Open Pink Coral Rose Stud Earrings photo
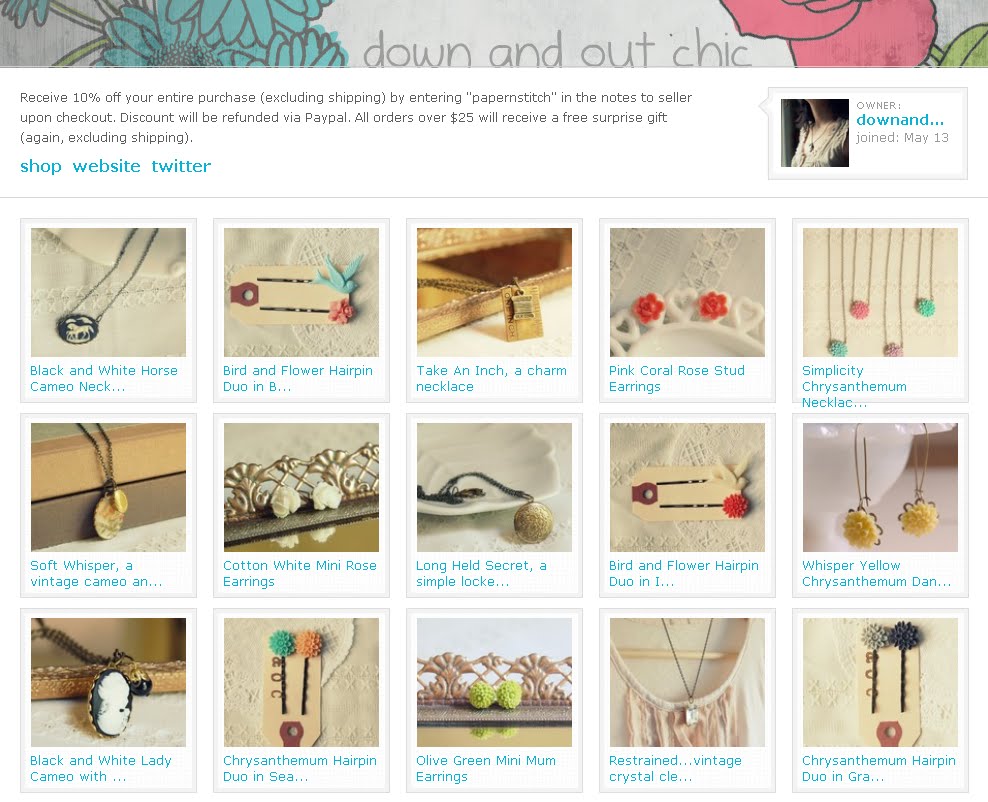988x802 pixels. click(x=687, y=292)
